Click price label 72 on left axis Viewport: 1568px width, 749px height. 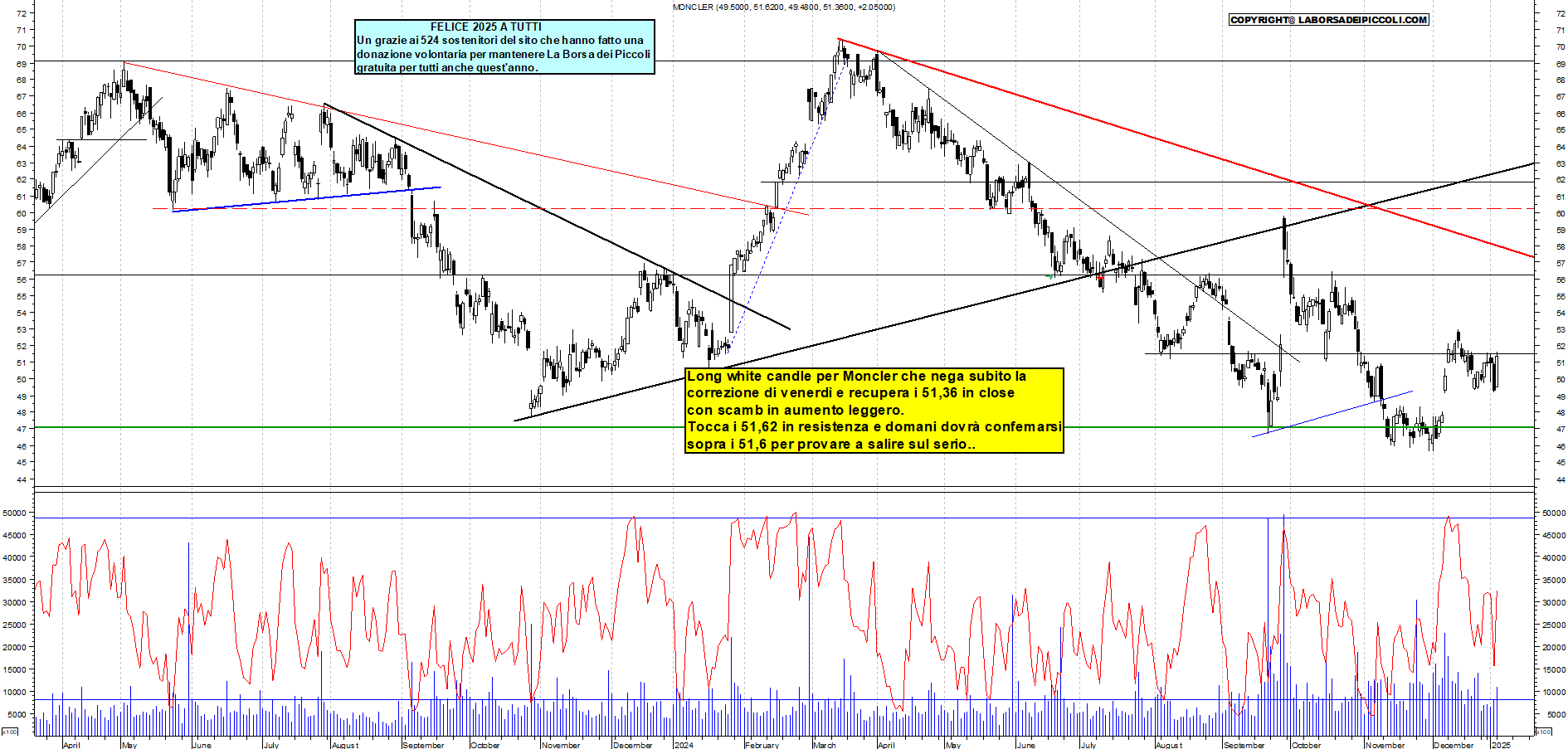(x=22, y=13)
